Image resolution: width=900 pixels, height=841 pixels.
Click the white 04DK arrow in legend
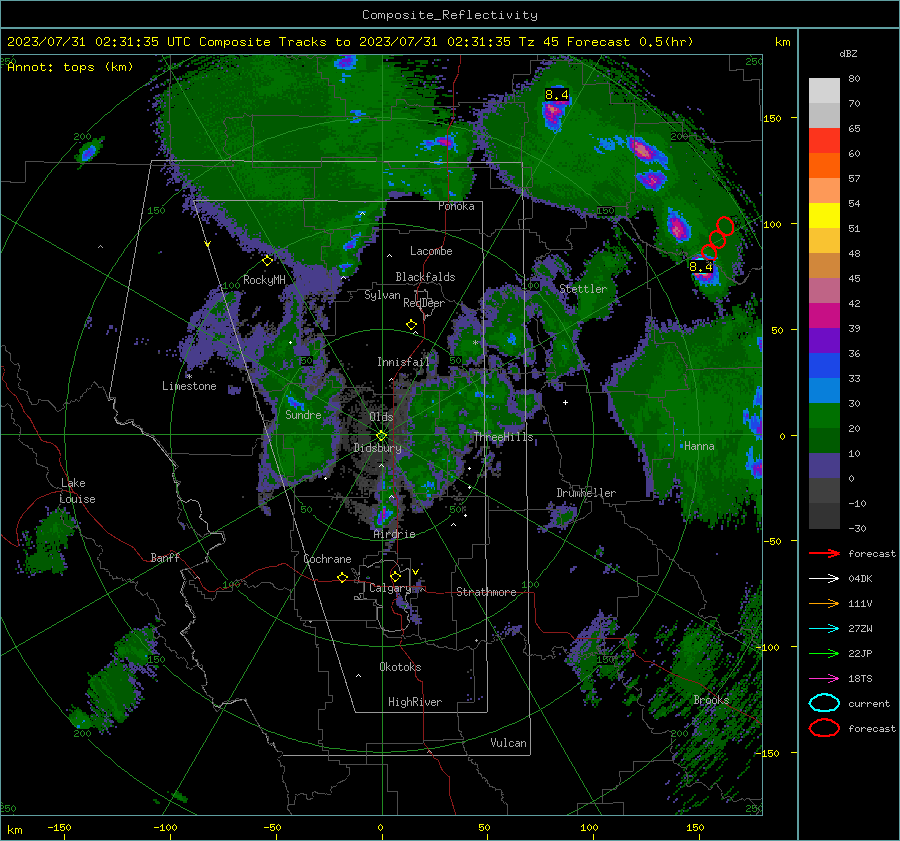tap(824, 578)
